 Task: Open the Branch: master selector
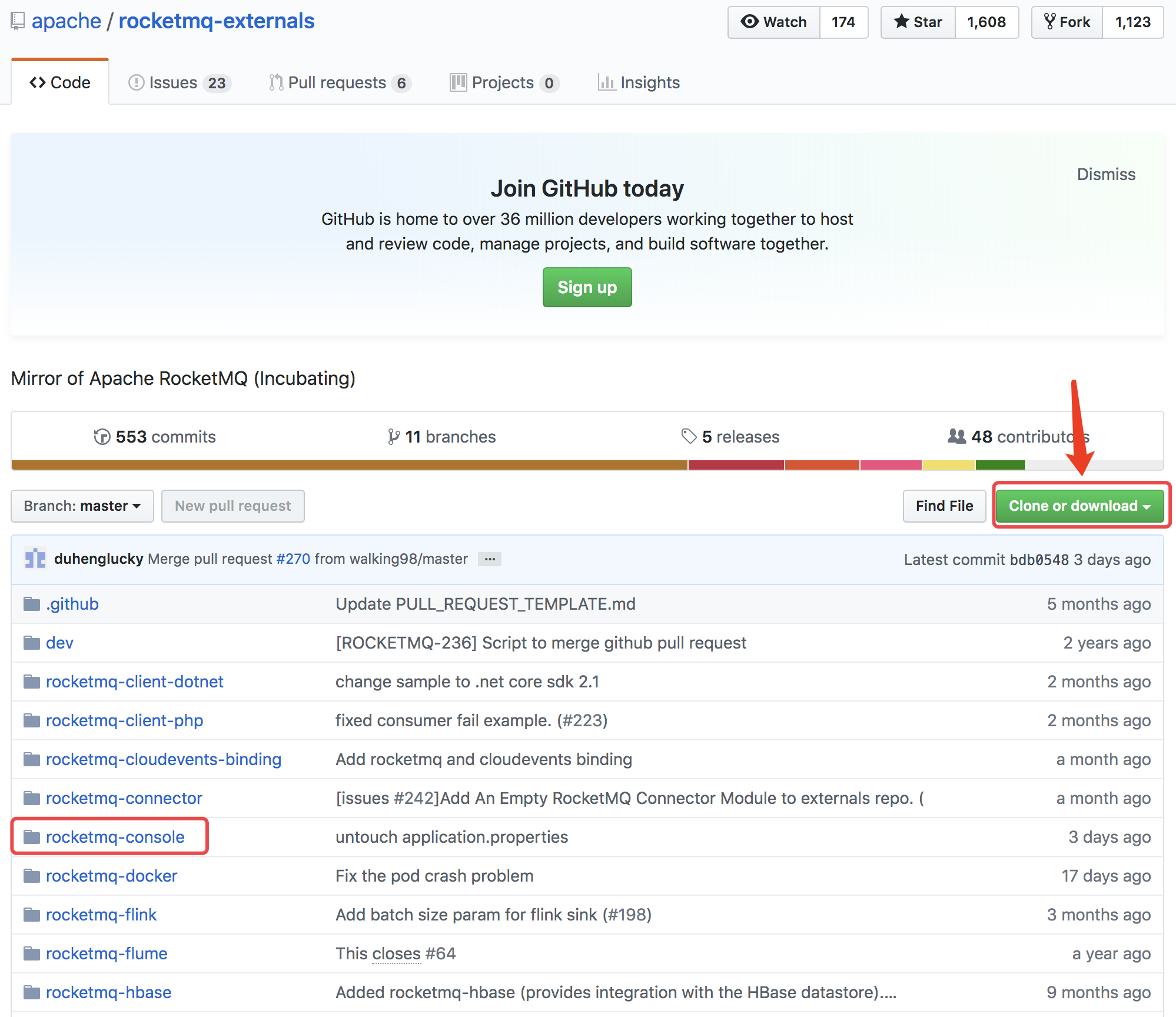(82, 506)
